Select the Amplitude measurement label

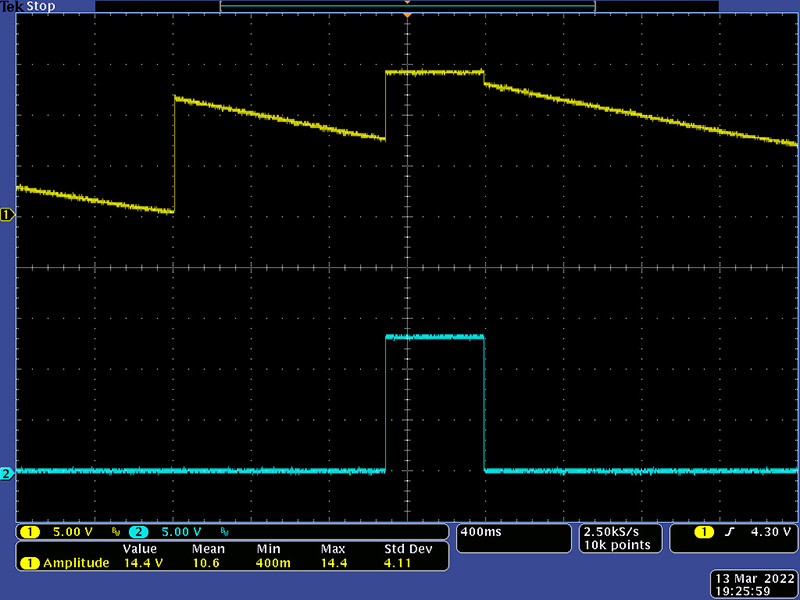76,563
